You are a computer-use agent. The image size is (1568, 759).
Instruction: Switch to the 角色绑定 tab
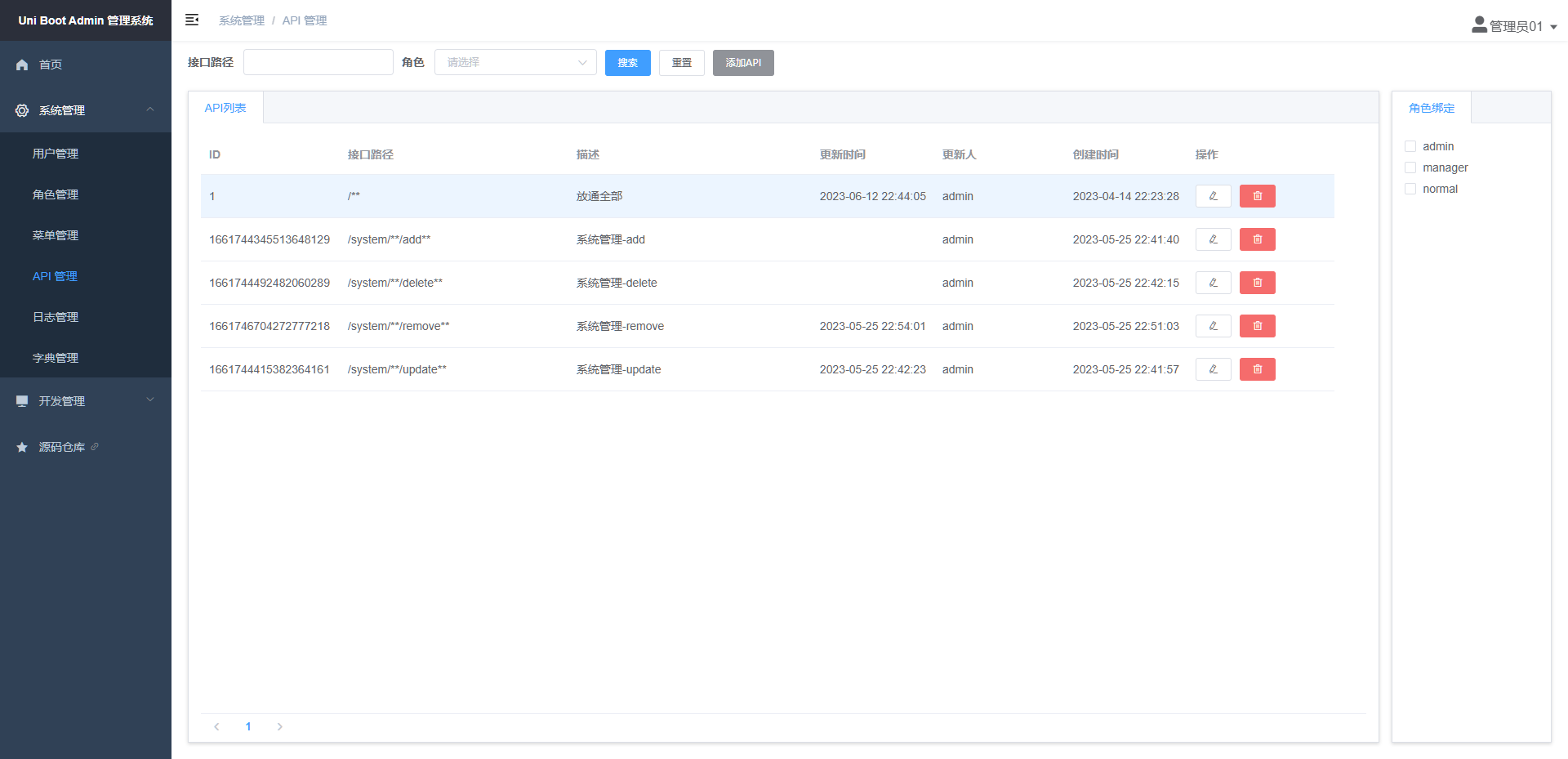(x=1432, y=108)
